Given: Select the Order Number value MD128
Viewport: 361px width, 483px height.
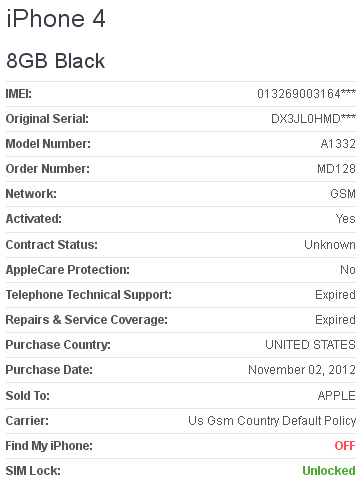Looking at the screenshot, I should (x=336, y=169).
